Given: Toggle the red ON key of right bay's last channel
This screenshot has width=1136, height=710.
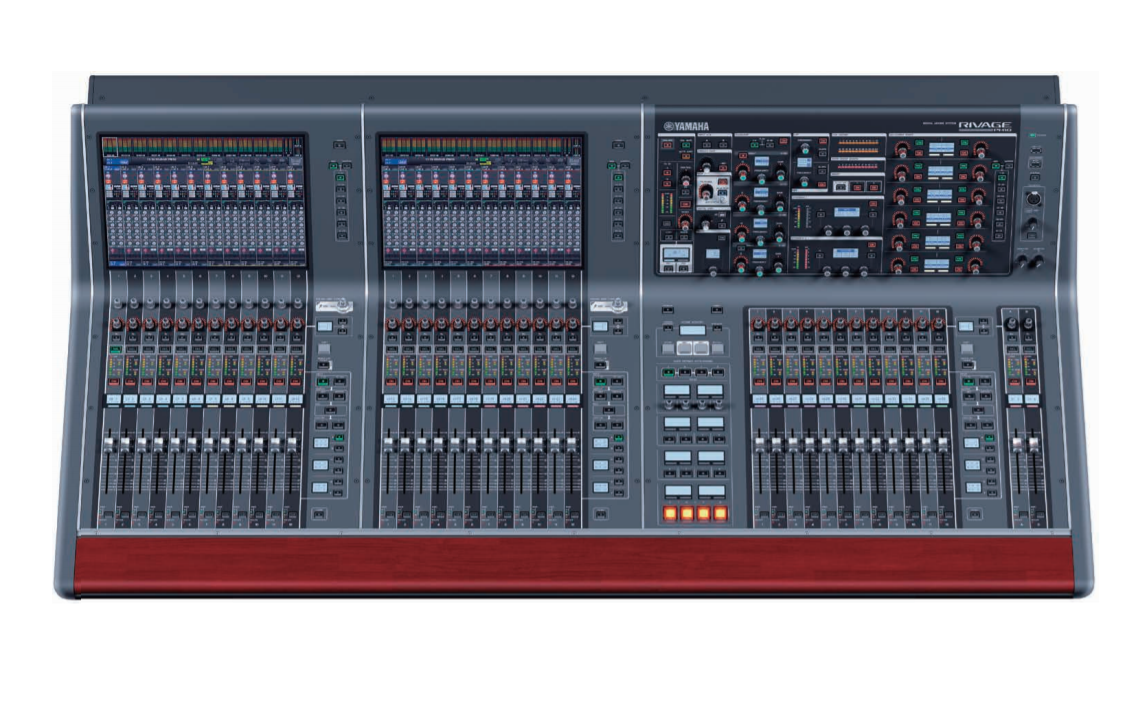Looking at the screenshot, I should (939, 381).
